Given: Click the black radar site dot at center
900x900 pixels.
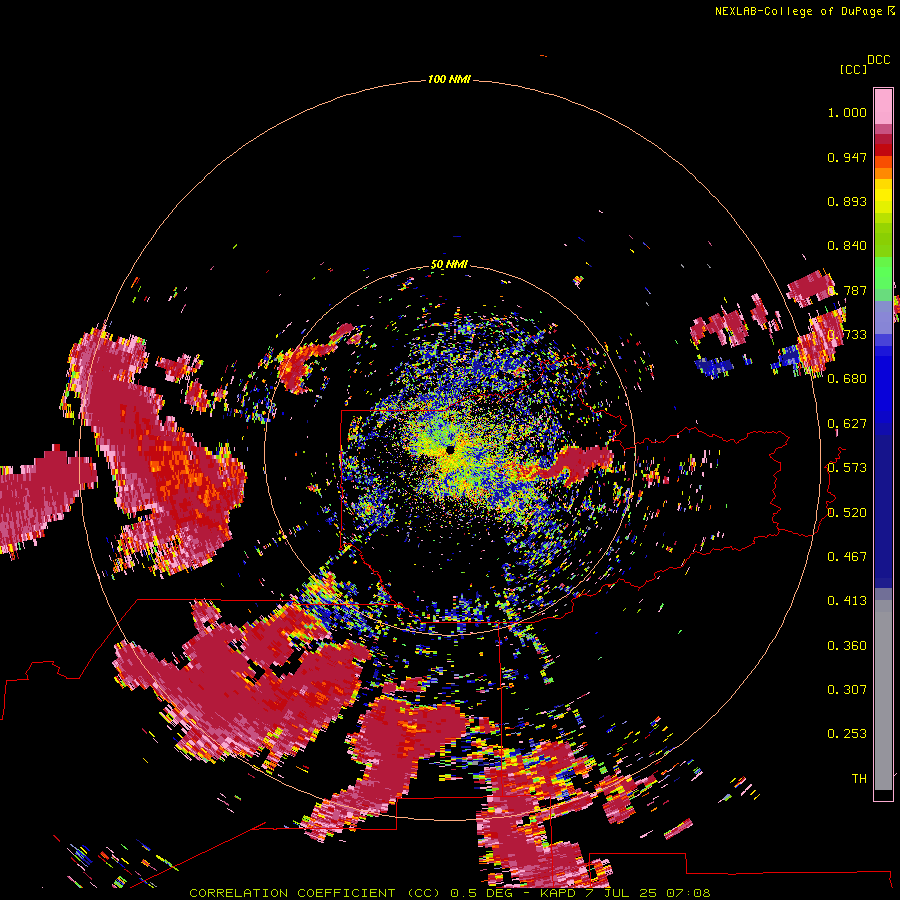Looking at the screenshot, I should tap(450, 450).
